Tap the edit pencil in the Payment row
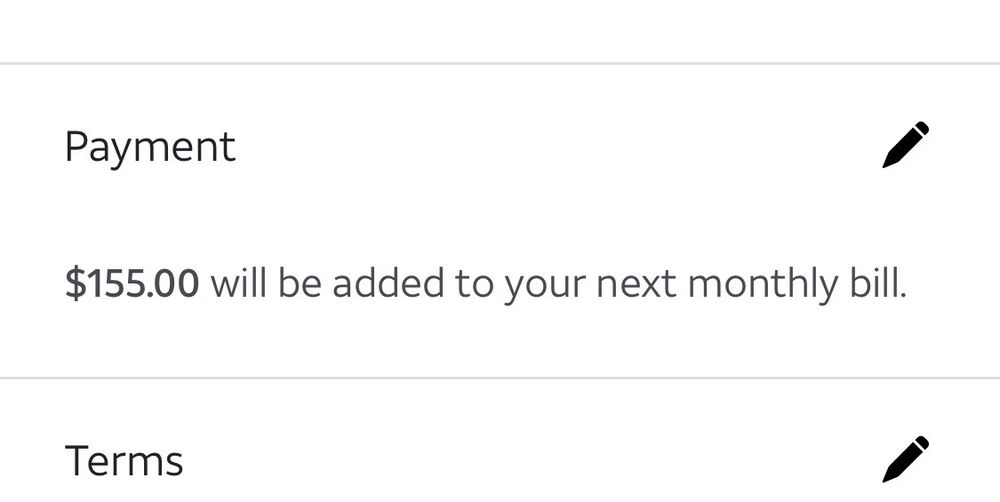The width and height of the screenshot is (1000, 502). point(906,145)
